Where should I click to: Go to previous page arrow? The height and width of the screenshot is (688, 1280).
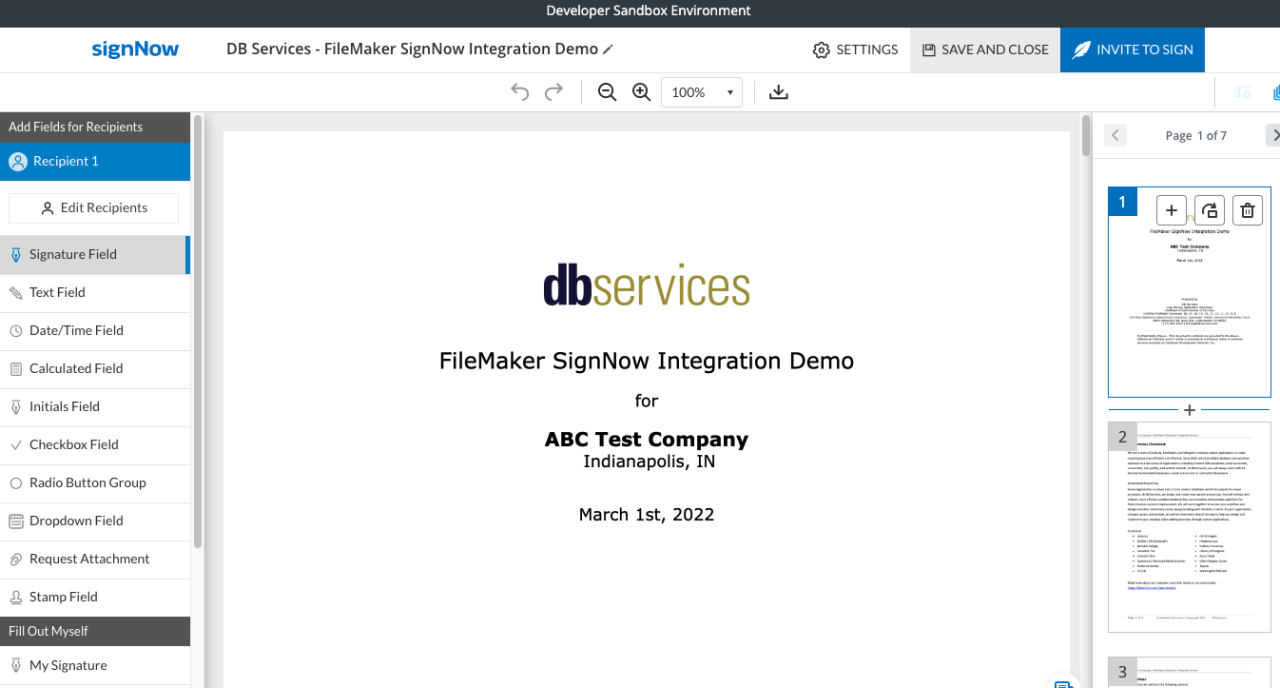pos(1116,135)
